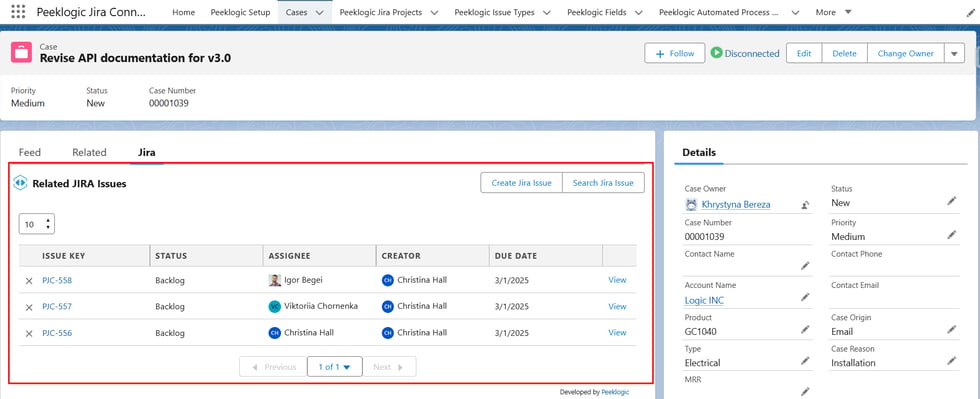Select the Jira tab
Screen dimensions: 980x399
pos(147,152)
